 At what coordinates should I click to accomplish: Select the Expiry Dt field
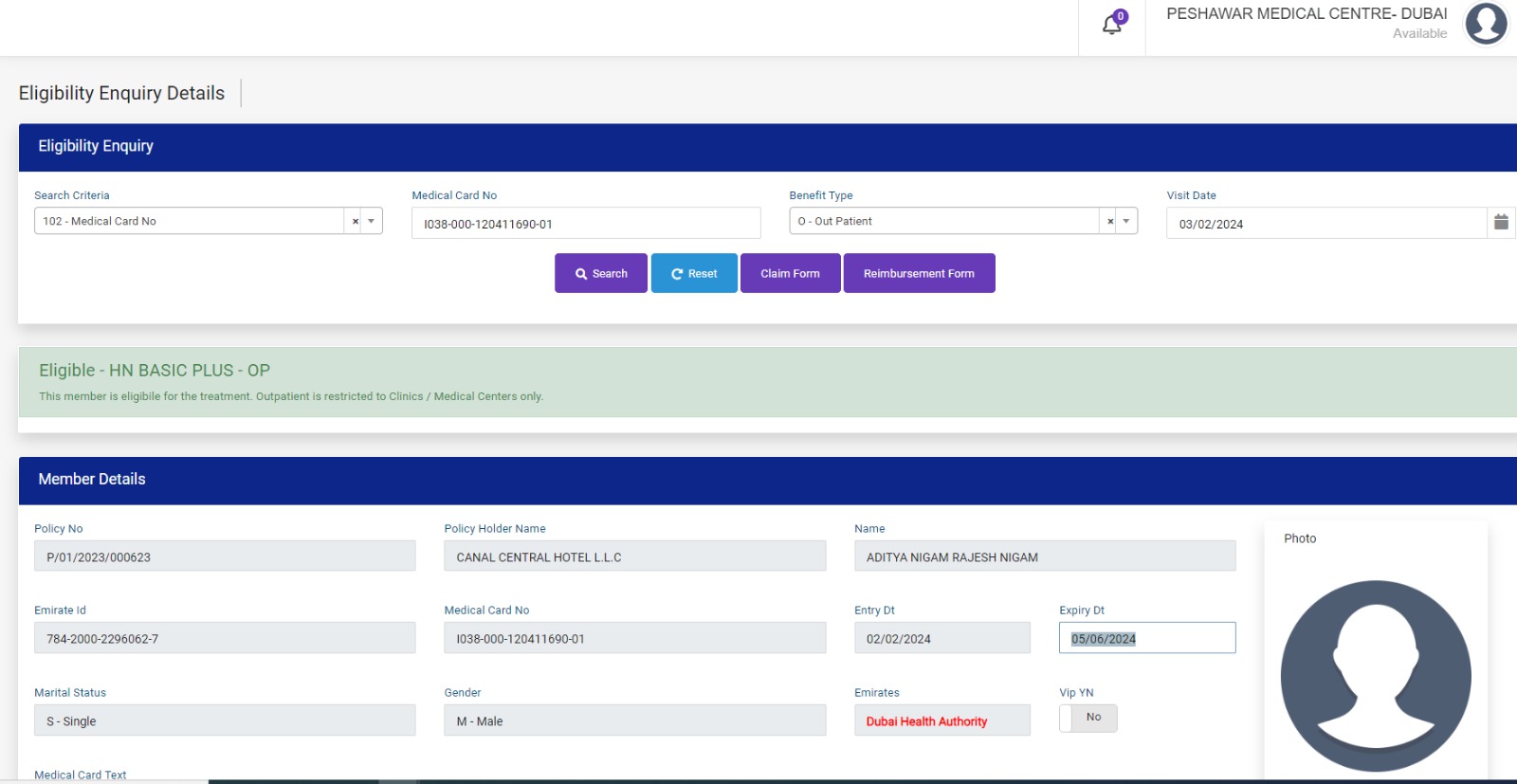[x=1146, y=638]
